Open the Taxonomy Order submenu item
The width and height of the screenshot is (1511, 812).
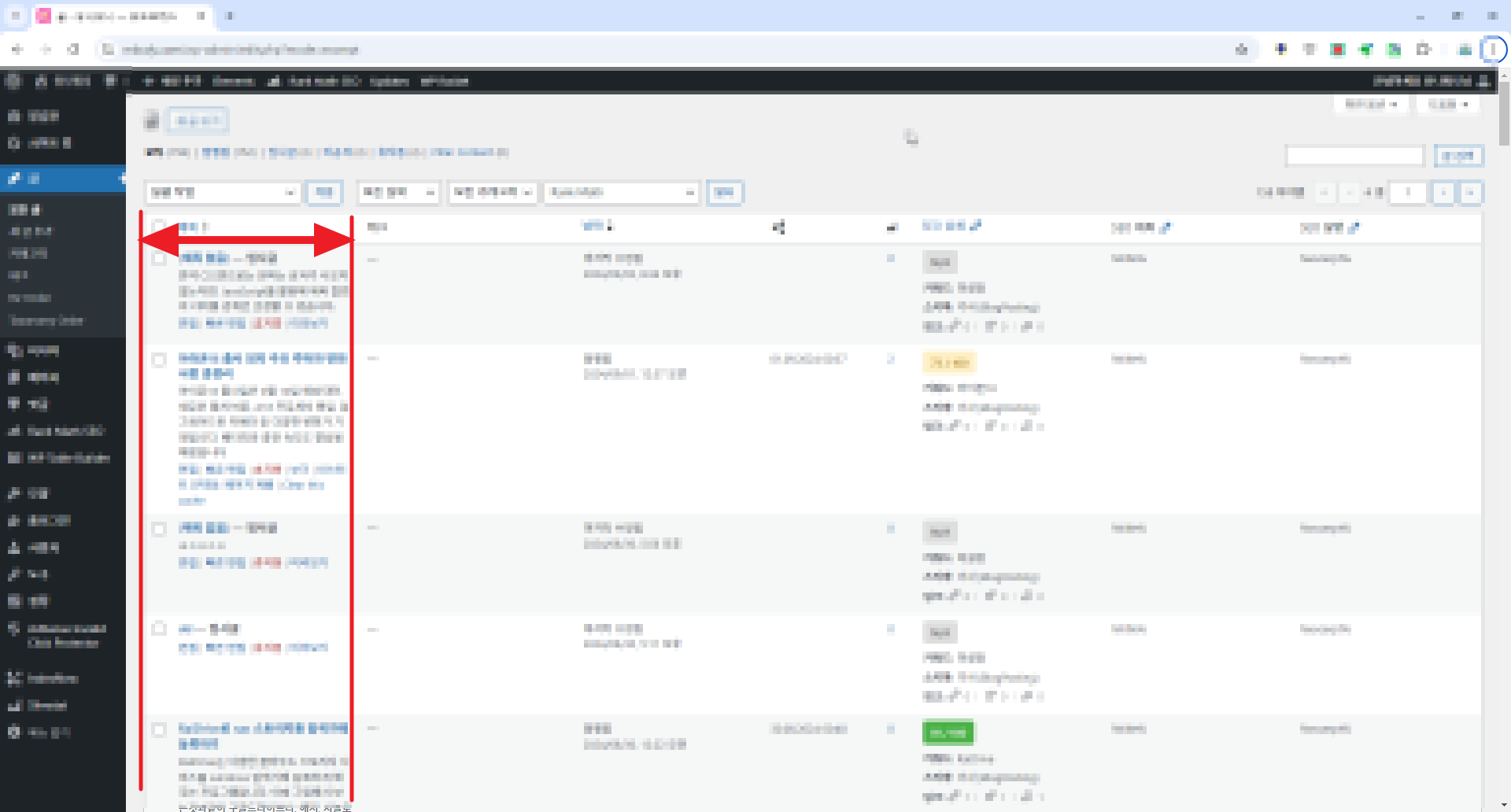tap(46, 320)
